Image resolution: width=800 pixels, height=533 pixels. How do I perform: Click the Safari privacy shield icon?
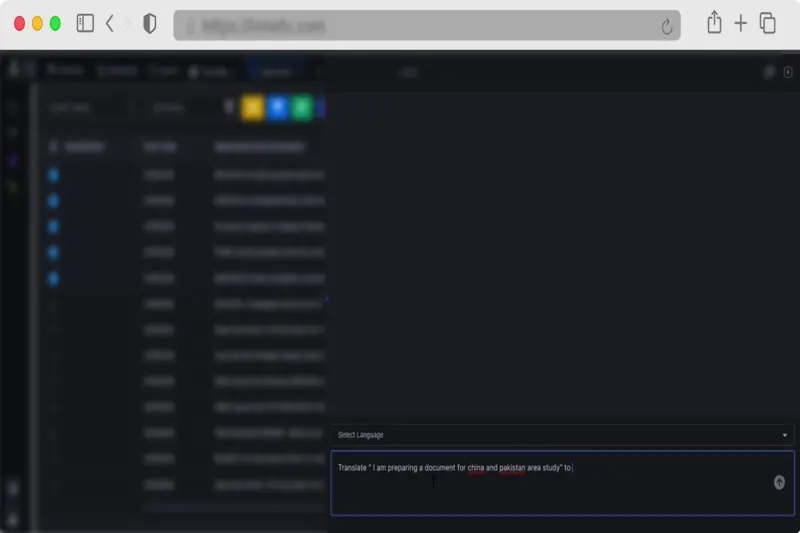click(150, 23)
